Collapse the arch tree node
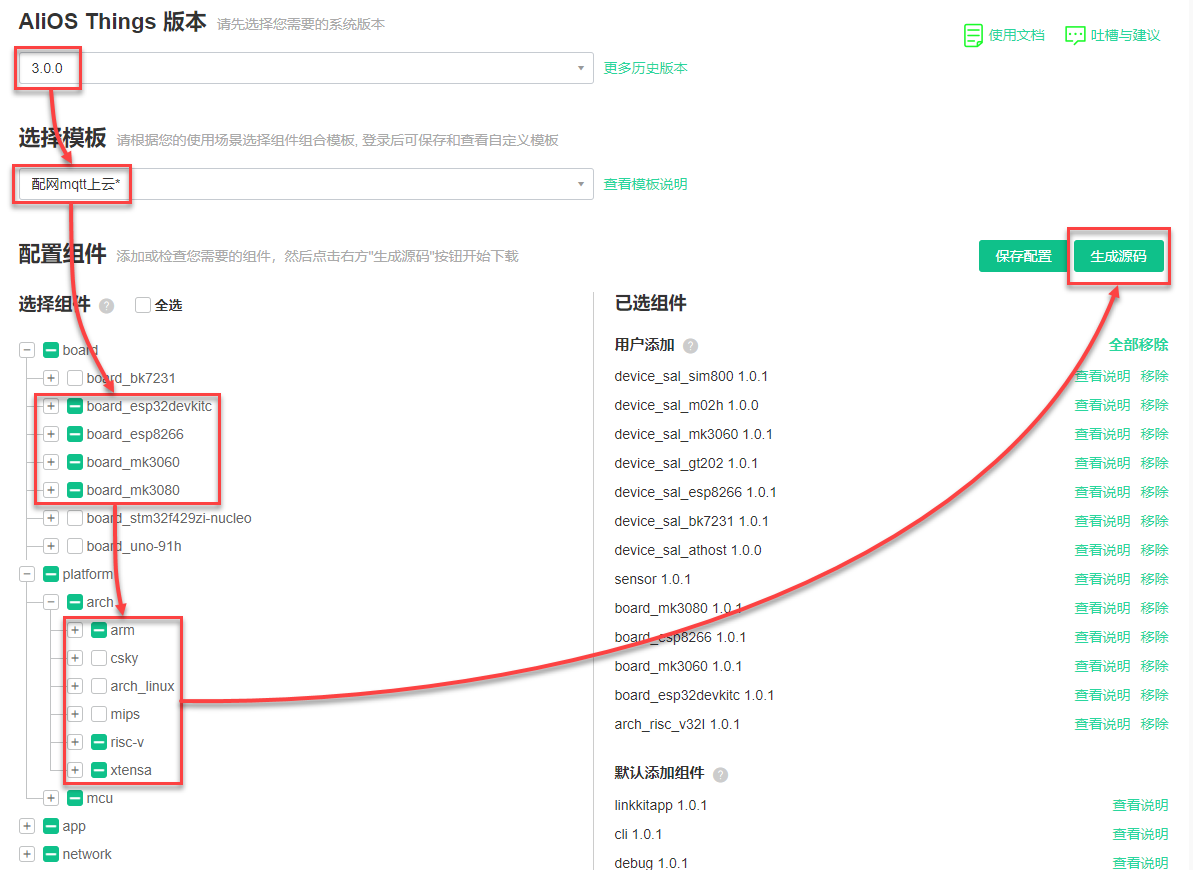Image resolution: width=1193 pixels, height=870 pixels. click(51, 602)
